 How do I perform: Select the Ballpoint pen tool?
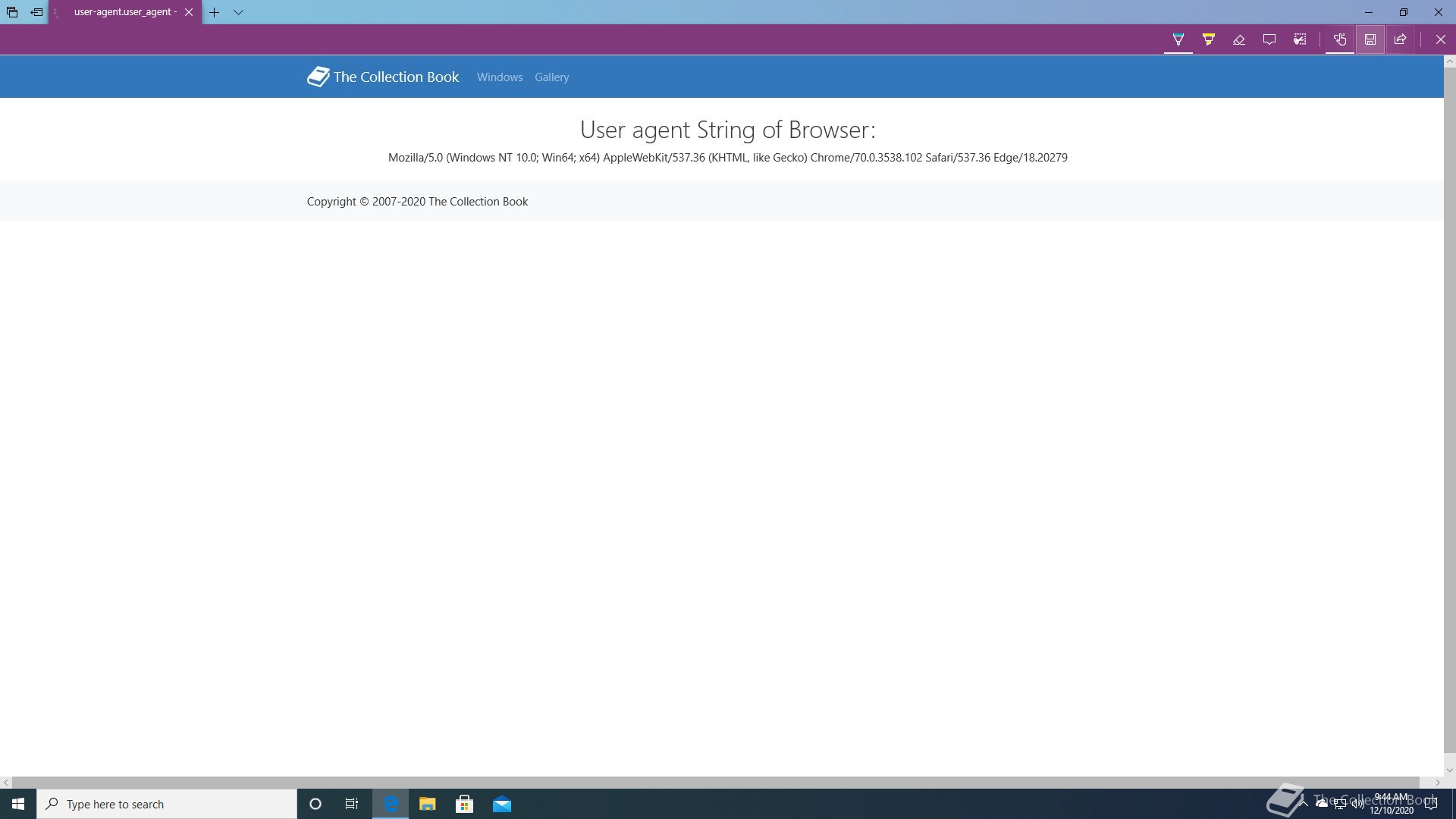click(1178, 39)
